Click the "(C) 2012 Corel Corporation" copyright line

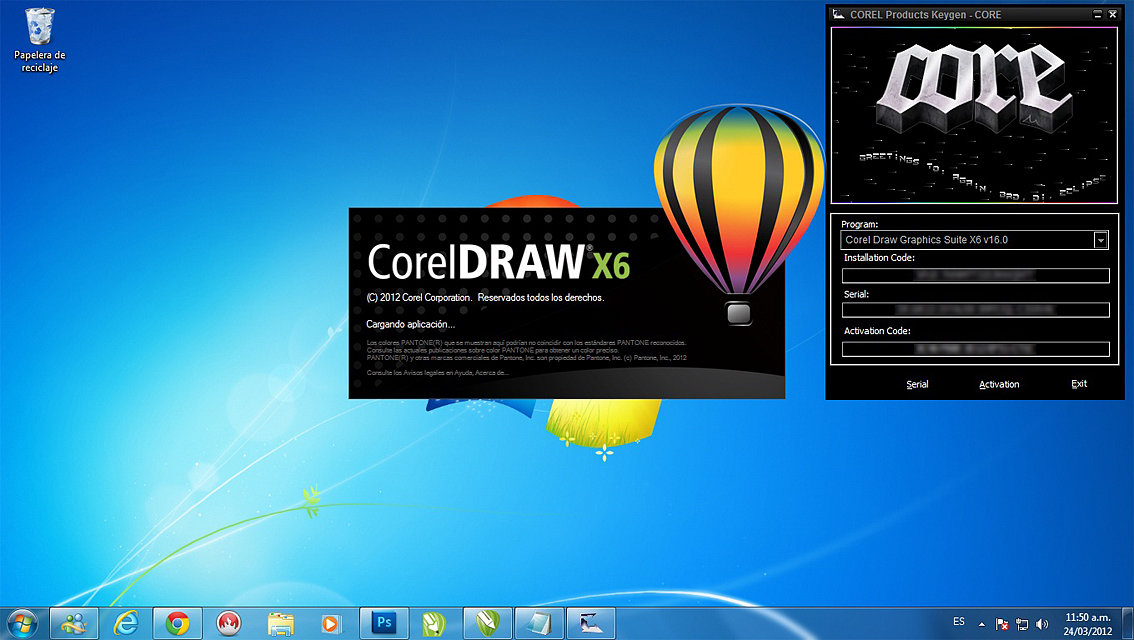coord(419,298)
